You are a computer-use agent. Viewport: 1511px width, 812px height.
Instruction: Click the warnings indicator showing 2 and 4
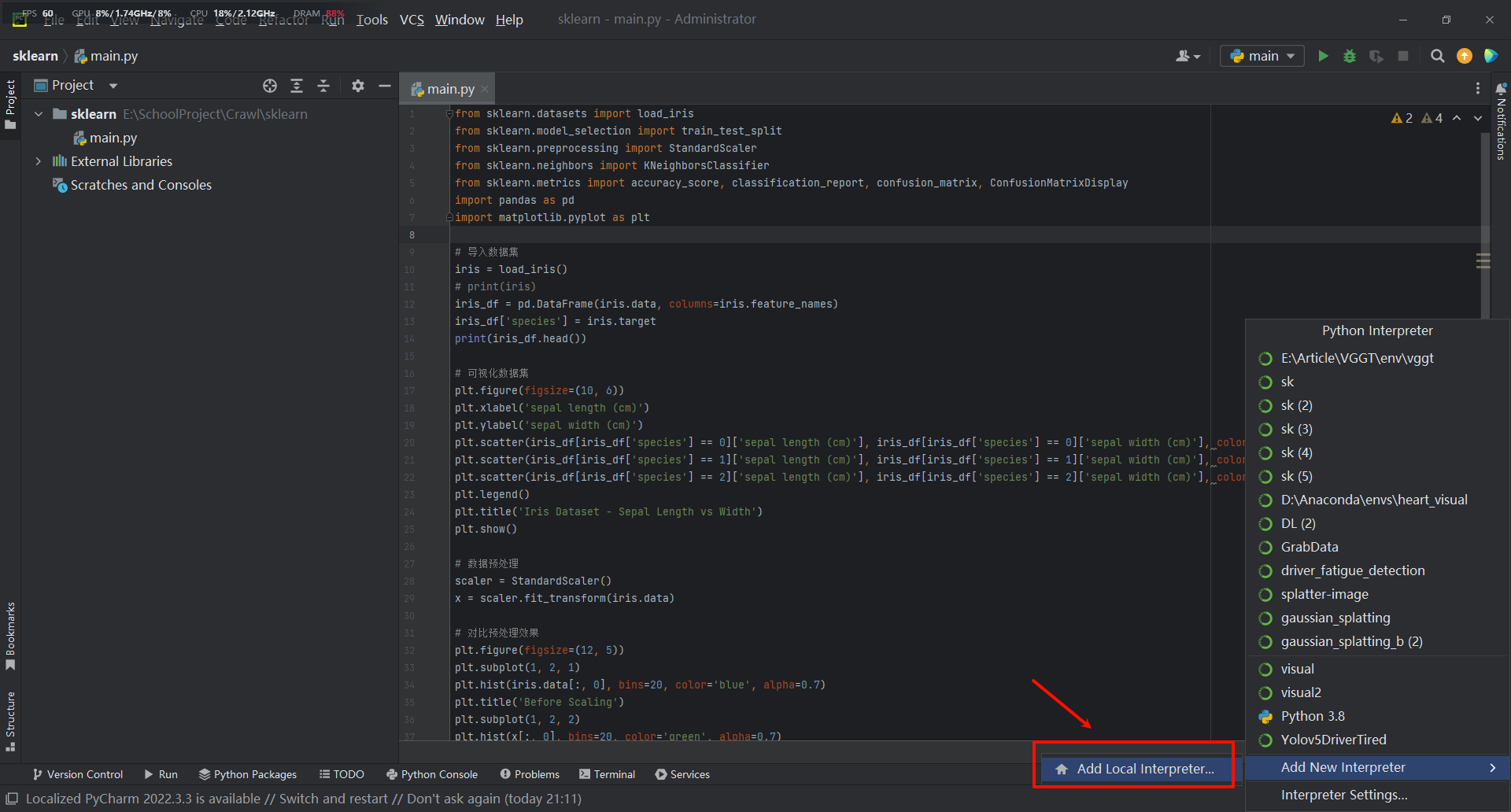1417,118
